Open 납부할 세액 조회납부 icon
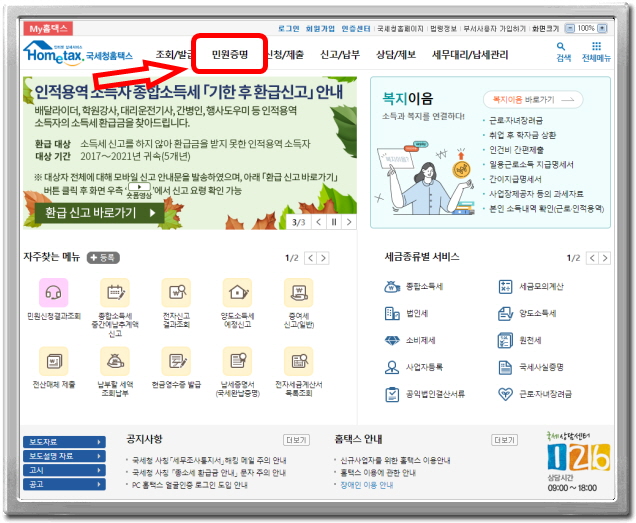 tap(115, 361)
